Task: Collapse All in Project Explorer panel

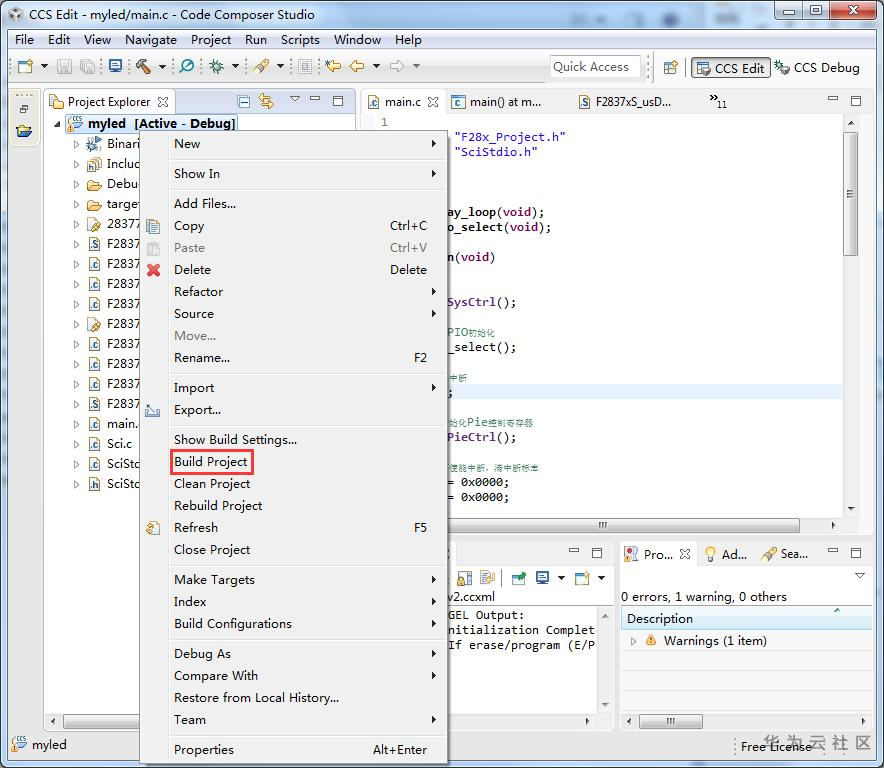Action: [x=244, y=101]
